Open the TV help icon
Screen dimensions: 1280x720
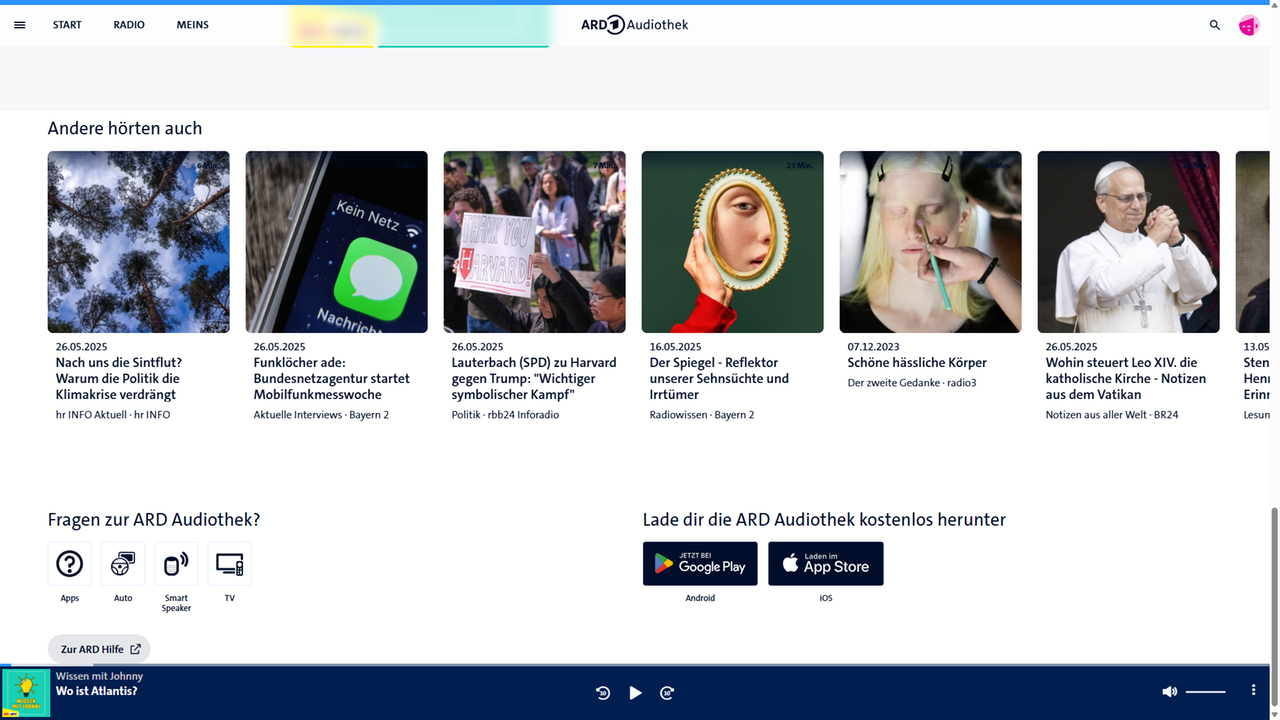point(230,564)
